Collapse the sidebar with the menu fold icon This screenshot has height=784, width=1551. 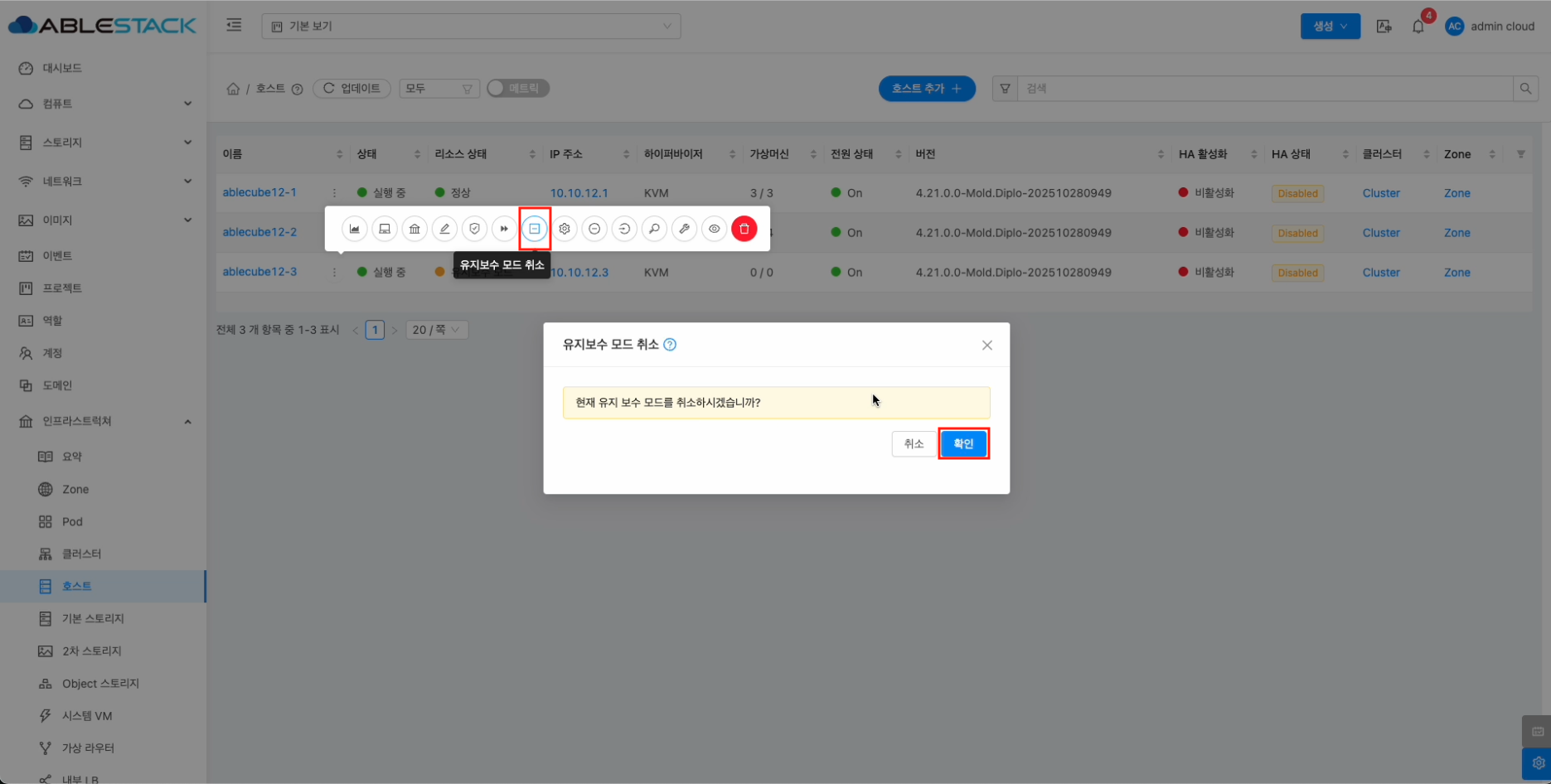pyautogui.click(x=234, y=26)
